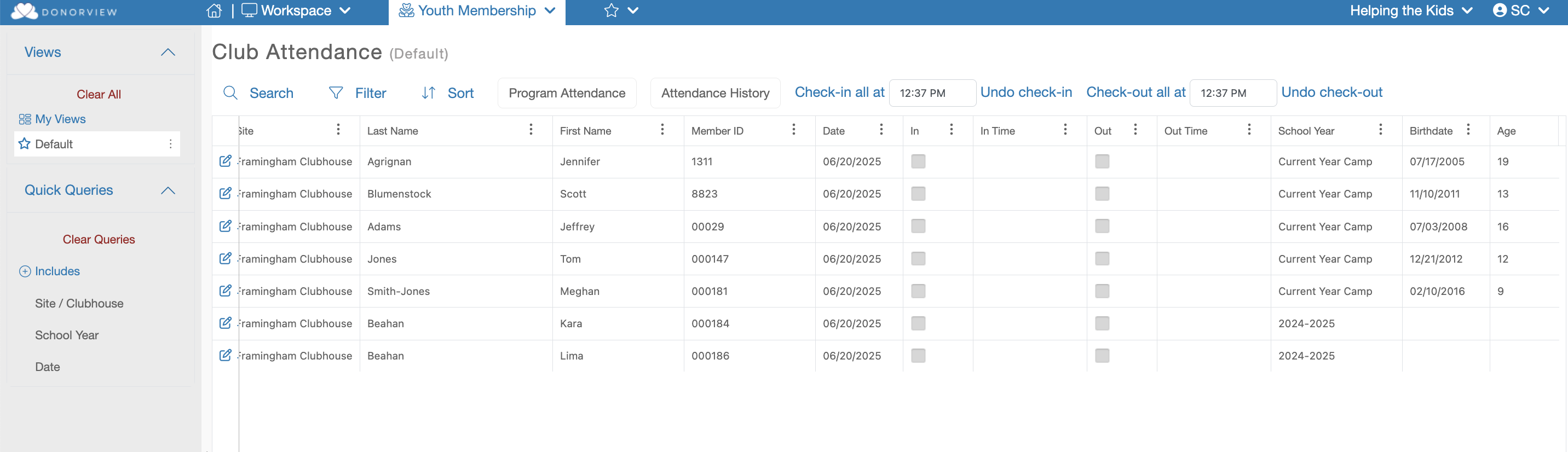Open the SC user dropdown chevron
Viewport: 1568px width, 452px height.
pyautogui.click(x=1544, y=11)
